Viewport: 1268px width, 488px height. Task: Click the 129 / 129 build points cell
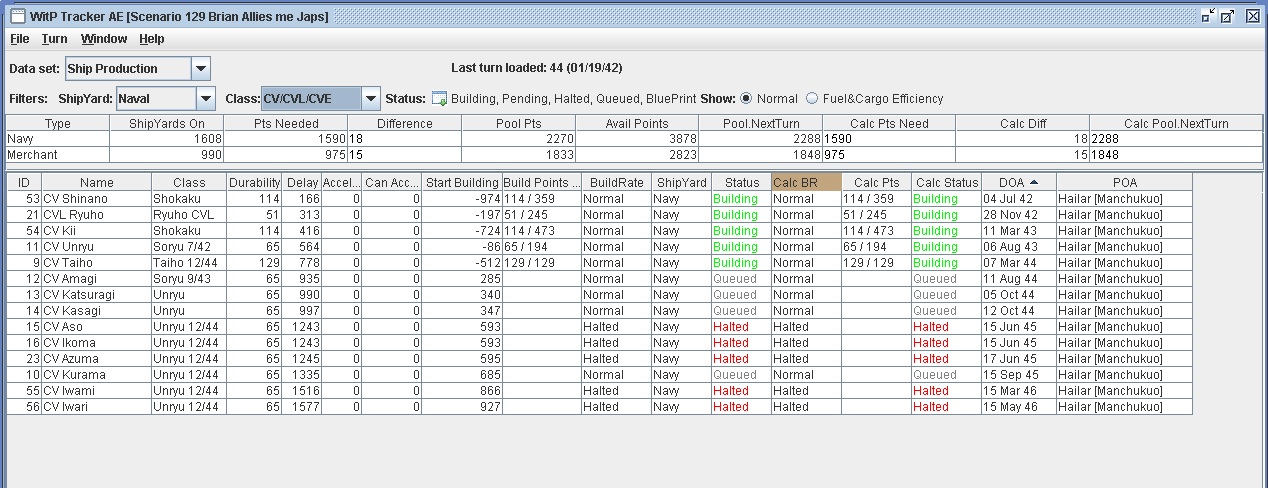(542, 263)
